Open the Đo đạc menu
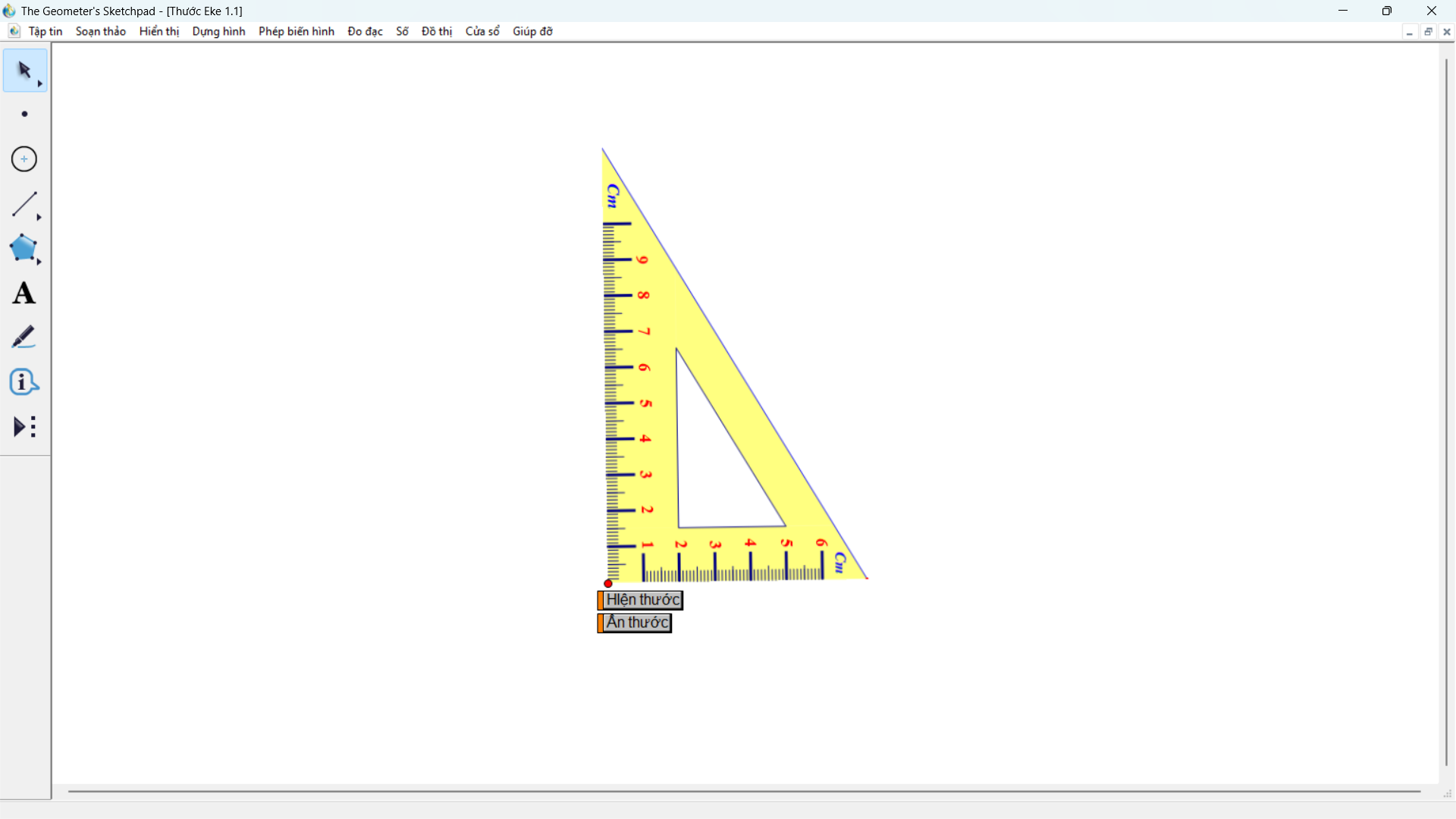1456x819 pixels. 365,31
